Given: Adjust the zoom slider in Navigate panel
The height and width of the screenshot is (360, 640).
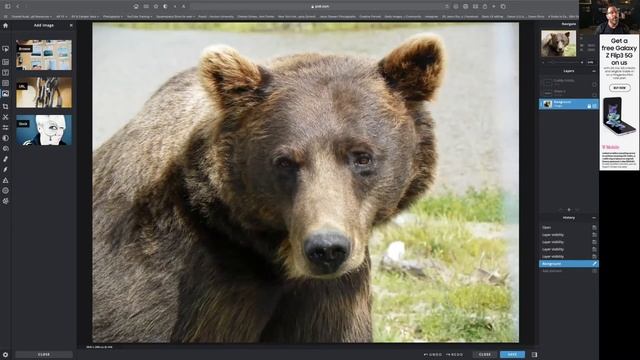Looking at the screenshot, I should tap(563, 62).
